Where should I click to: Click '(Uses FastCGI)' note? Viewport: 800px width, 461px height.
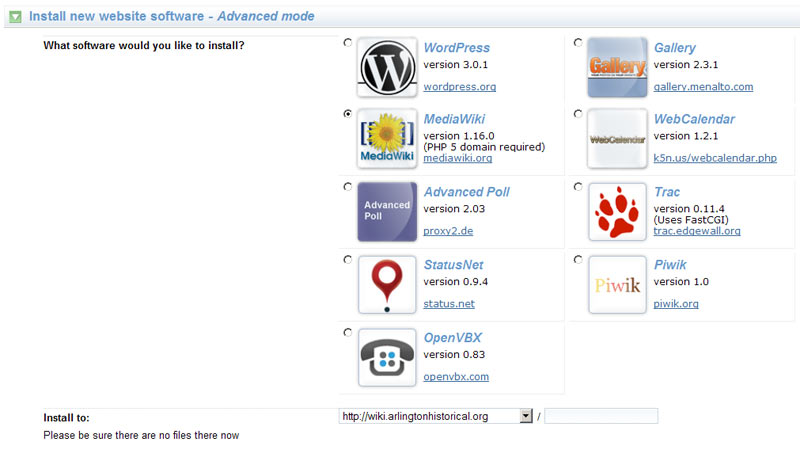coord(691,220)
